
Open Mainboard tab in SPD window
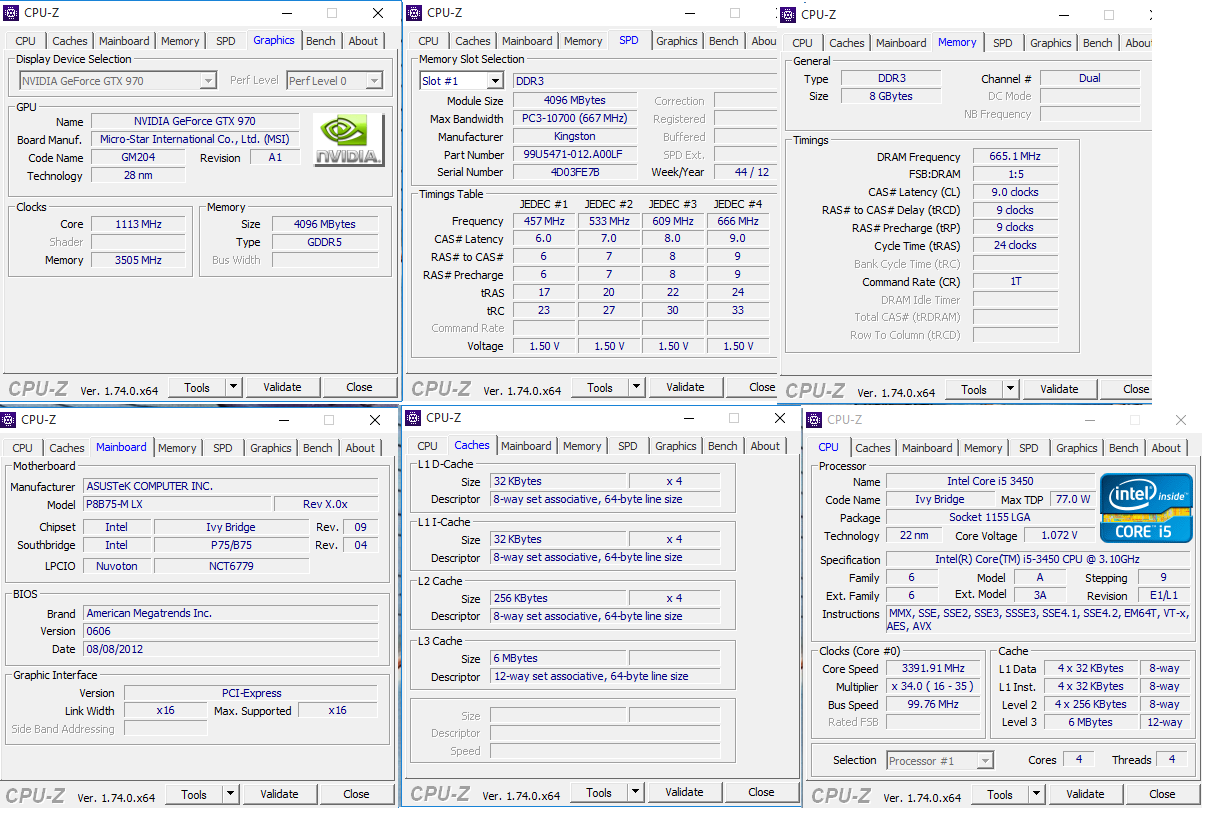[526, 41]
